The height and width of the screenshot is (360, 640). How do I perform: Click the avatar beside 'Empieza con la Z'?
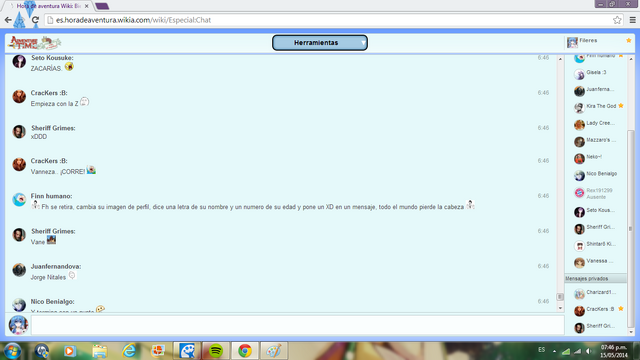point(19,96)
